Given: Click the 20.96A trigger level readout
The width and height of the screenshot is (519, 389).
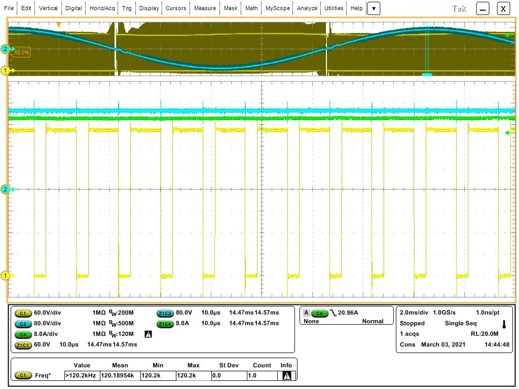Looking at the screenshot, I should pyautogui.click(x=348, y=313).
